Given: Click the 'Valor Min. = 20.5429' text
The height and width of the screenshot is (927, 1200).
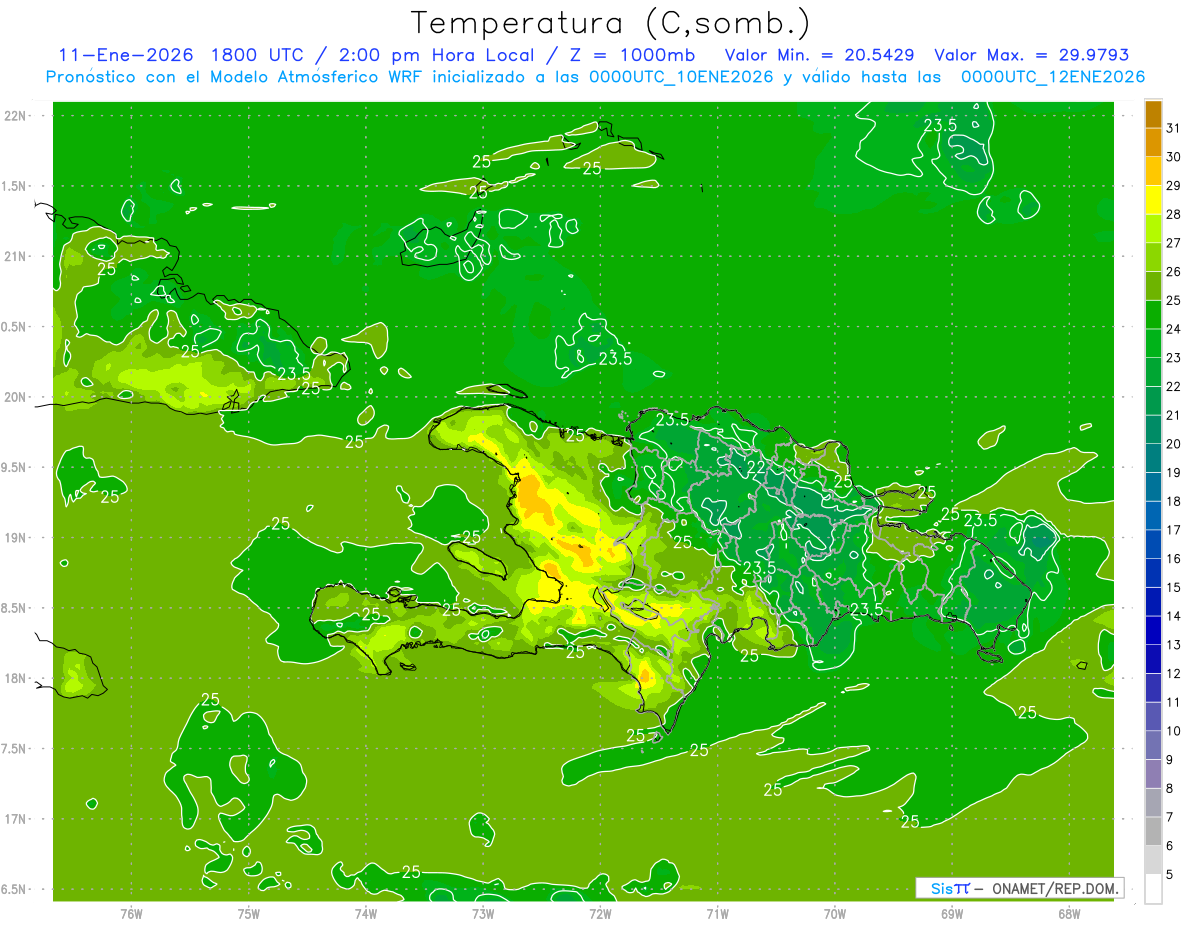Looking at the screenshot, I should point(819,55).
